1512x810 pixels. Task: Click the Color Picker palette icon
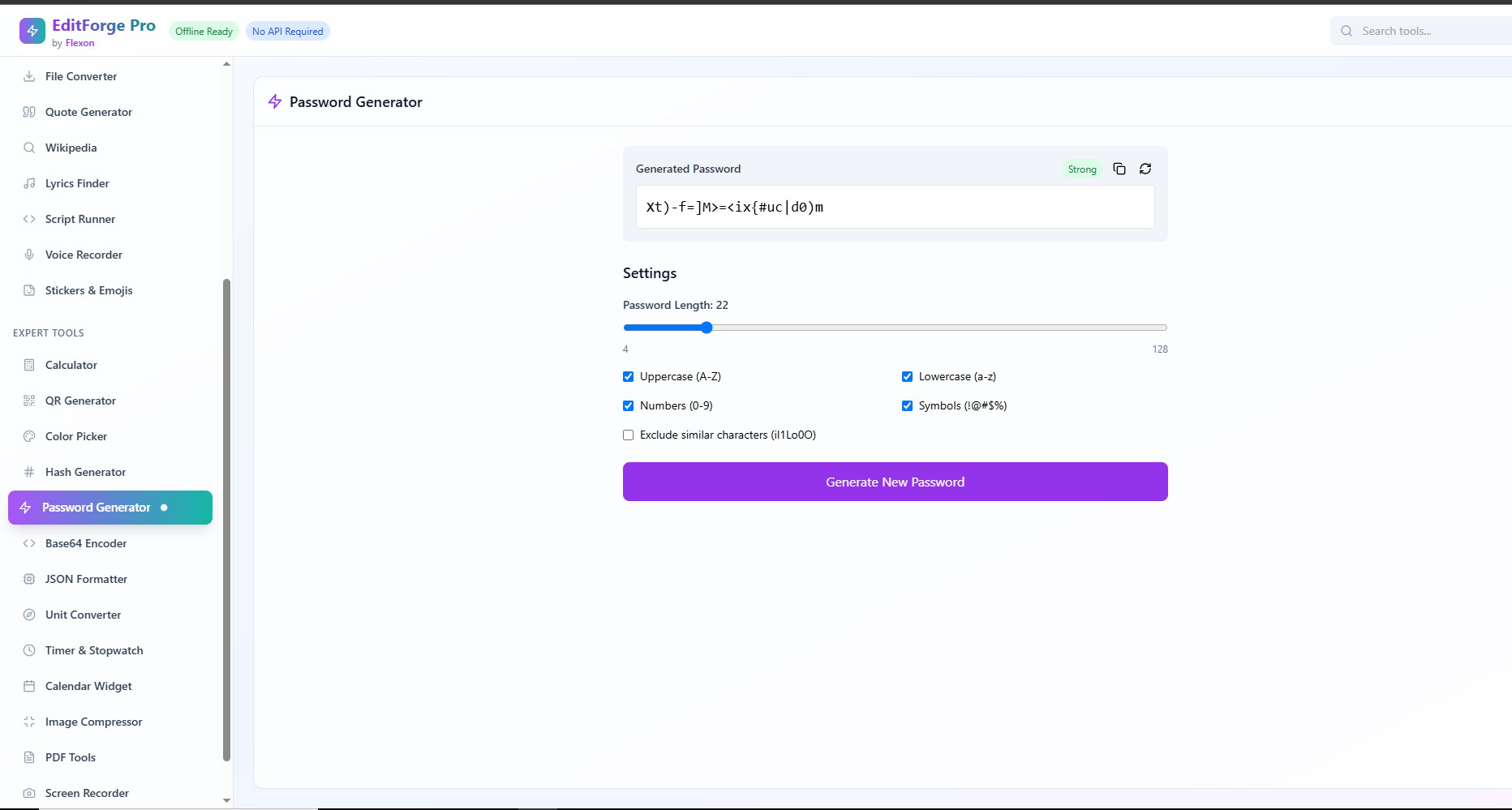tap(29, 436)
